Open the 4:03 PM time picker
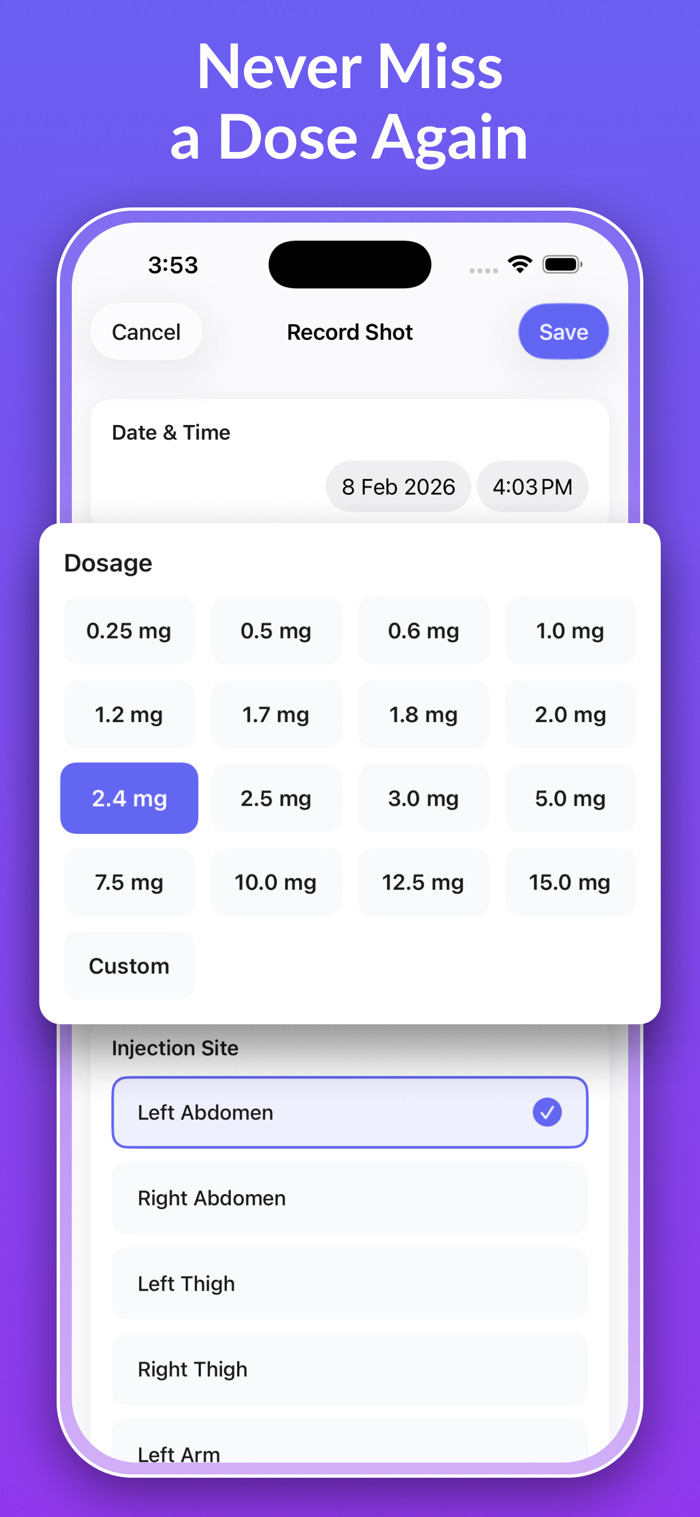Viewport: 700px width, 1517px height. [x=532, y=487]
